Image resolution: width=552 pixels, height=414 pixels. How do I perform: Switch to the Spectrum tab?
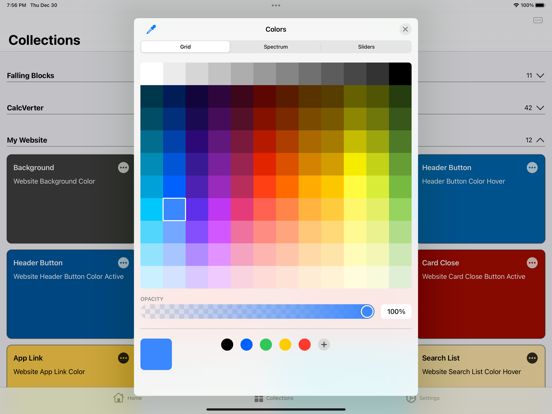pos(276,47)
